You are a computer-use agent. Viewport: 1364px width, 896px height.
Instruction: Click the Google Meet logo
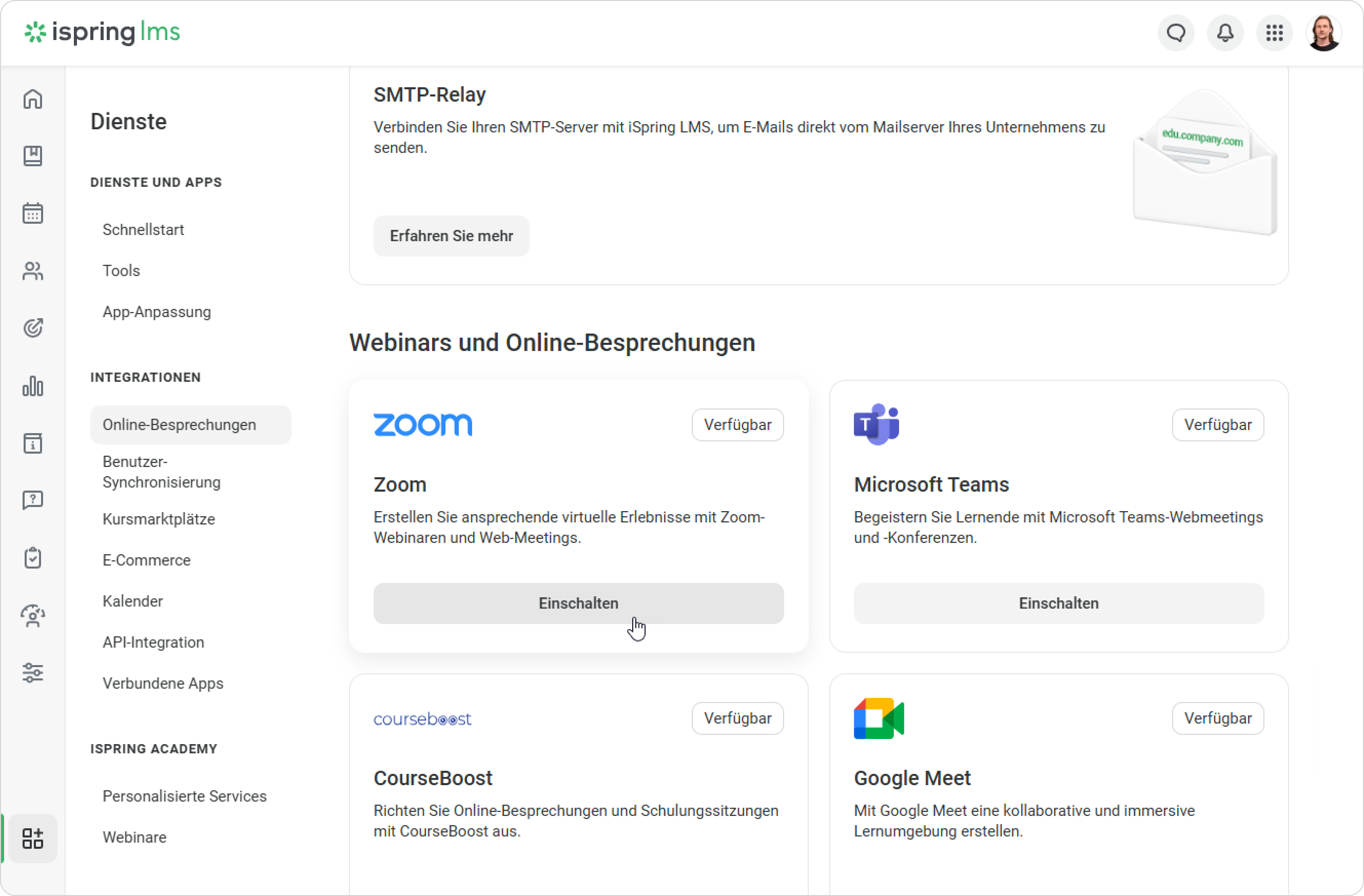[x=879, y=718]
